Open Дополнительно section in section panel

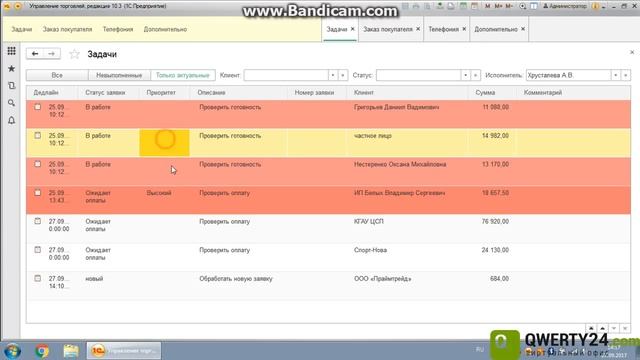165,29
